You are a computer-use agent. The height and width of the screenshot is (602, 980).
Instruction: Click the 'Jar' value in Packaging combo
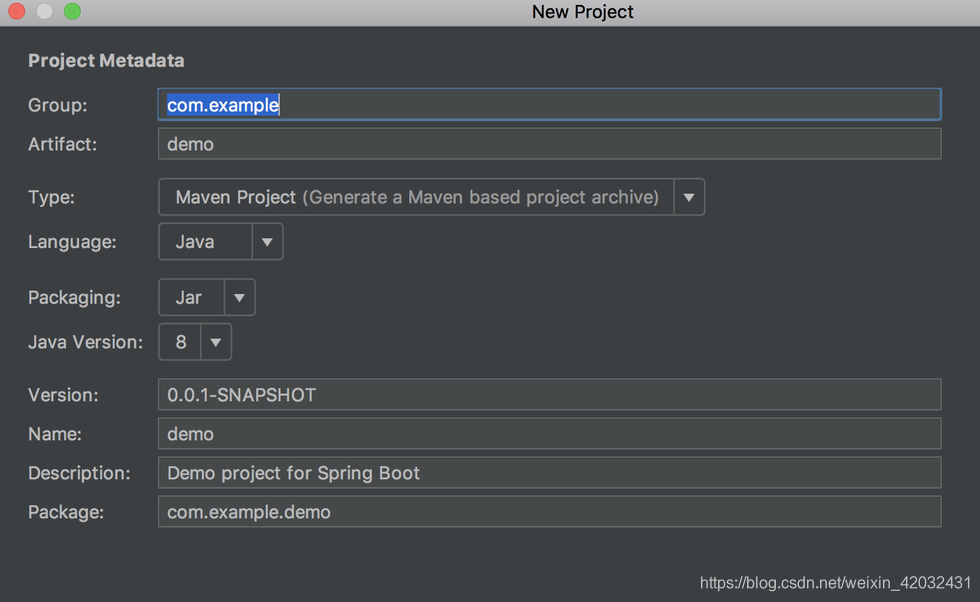tap(189, 298)
